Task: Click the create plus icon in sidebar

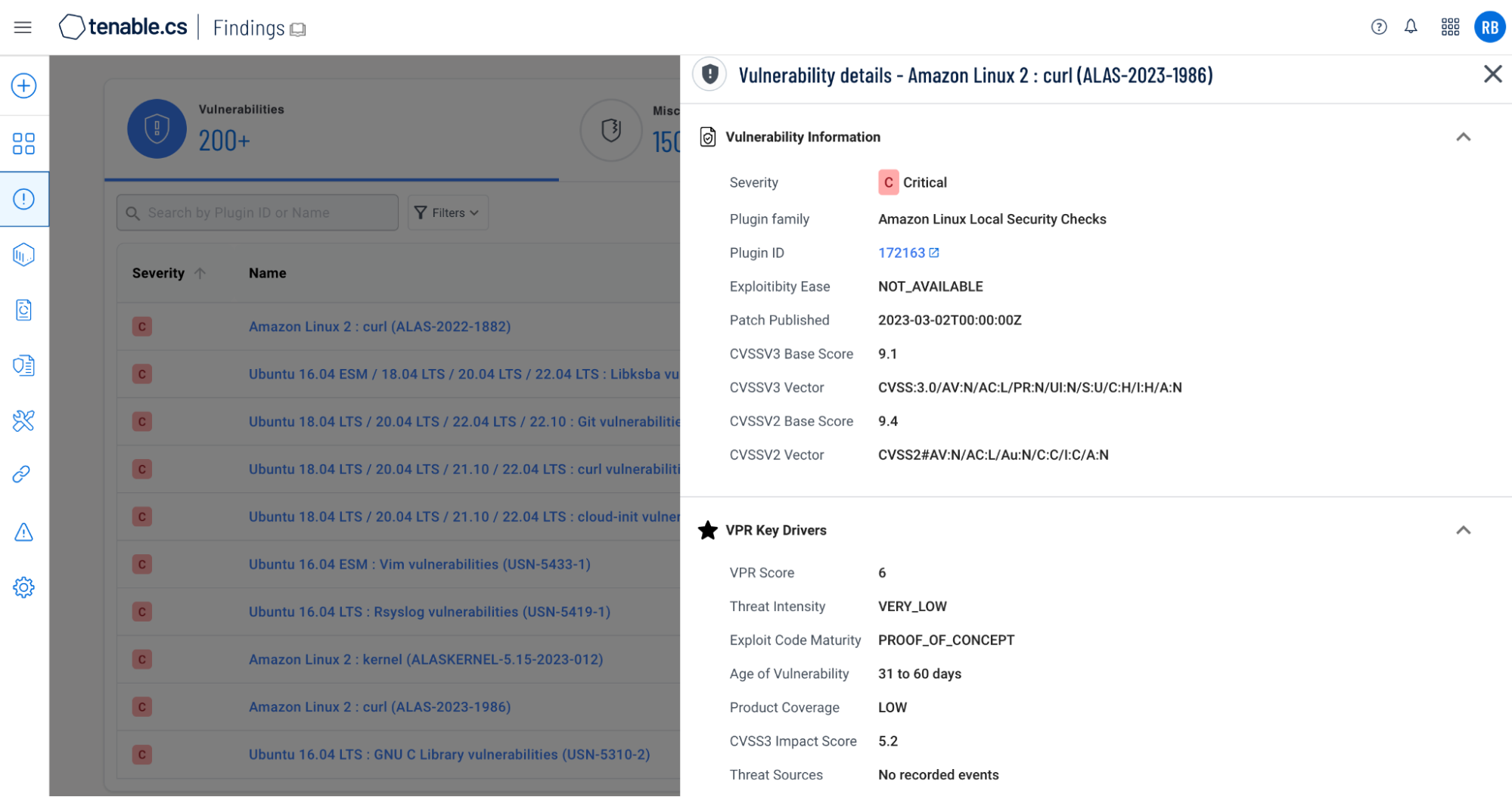Action: pos(23,85)
